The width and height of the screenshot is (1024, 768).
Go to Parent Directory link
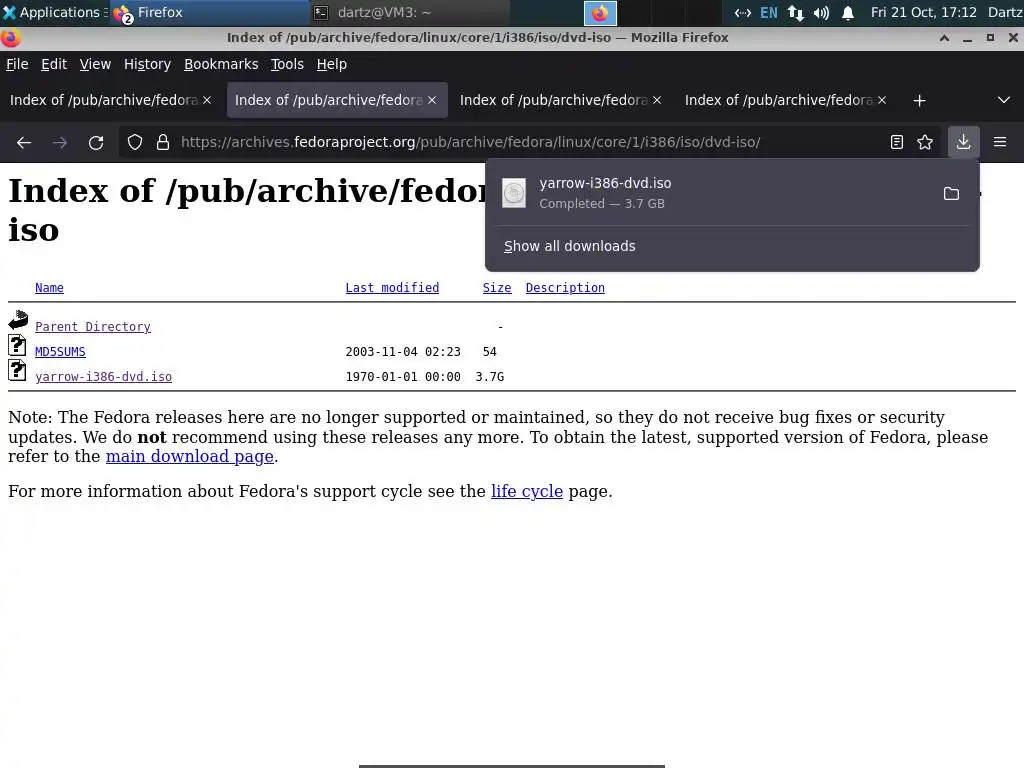(93, 327)
